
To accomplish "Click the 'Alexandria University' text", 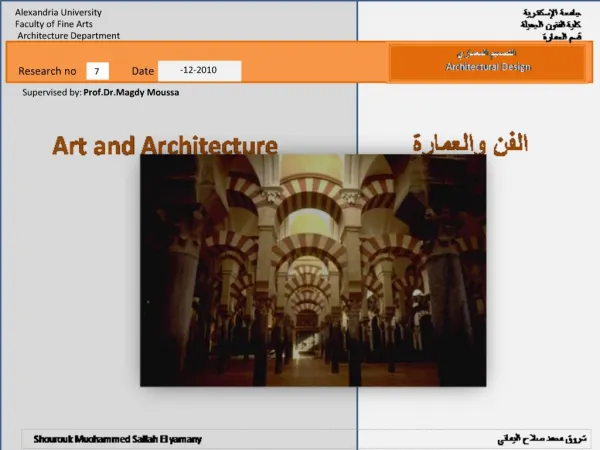I will tap(58, 12).
